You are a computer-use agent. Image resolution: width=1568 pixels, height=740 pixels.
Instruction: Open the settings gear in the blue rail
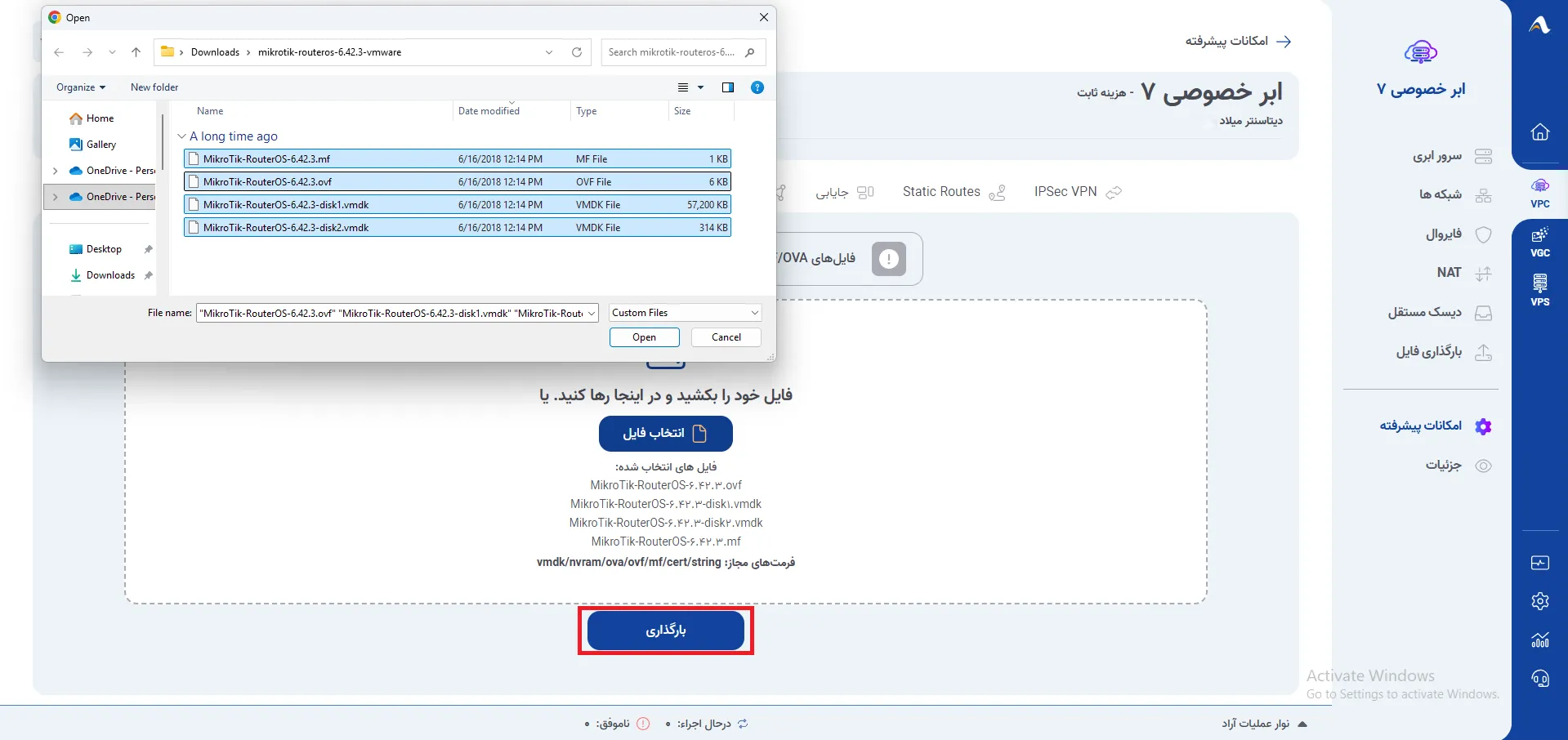tap(1539, 601)
